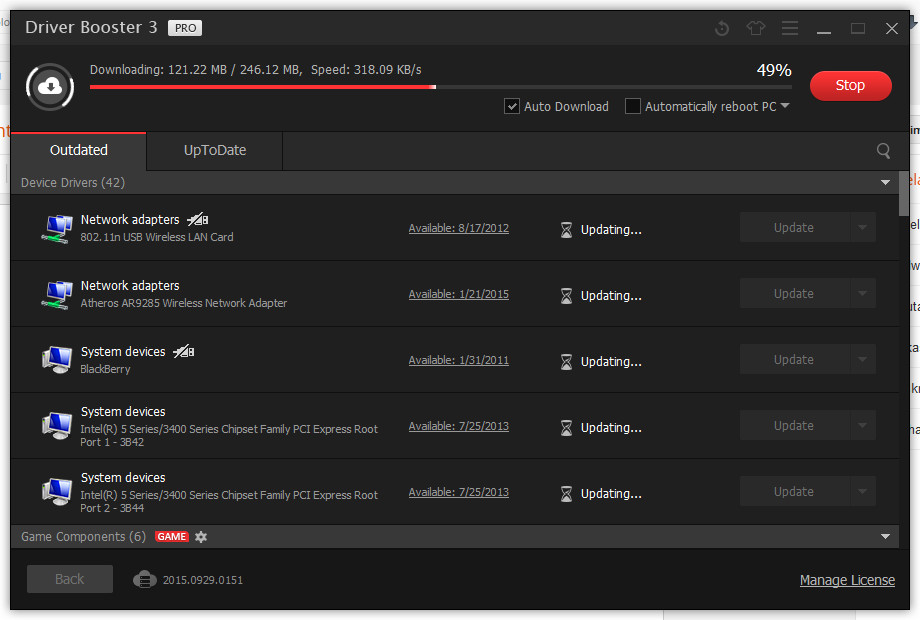Click the PRO badge next to title
This screenshot has width=920, height=620.
pyautogui.click(x=185, y=28)
